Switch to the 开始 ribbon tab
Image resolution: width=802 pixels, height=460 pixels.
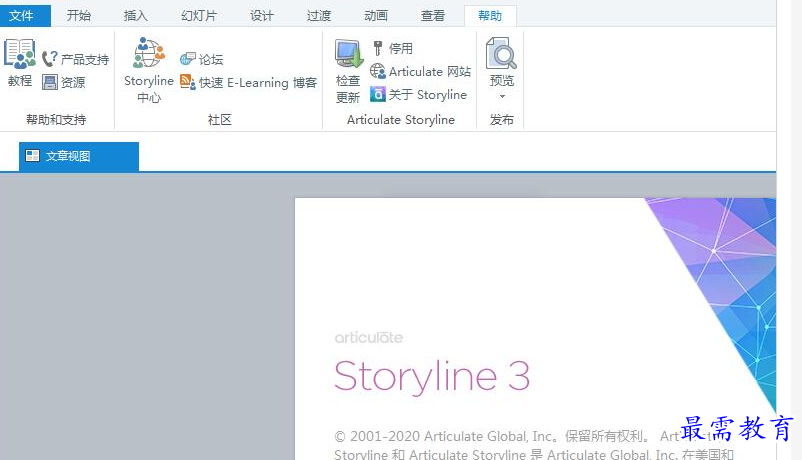79,16
